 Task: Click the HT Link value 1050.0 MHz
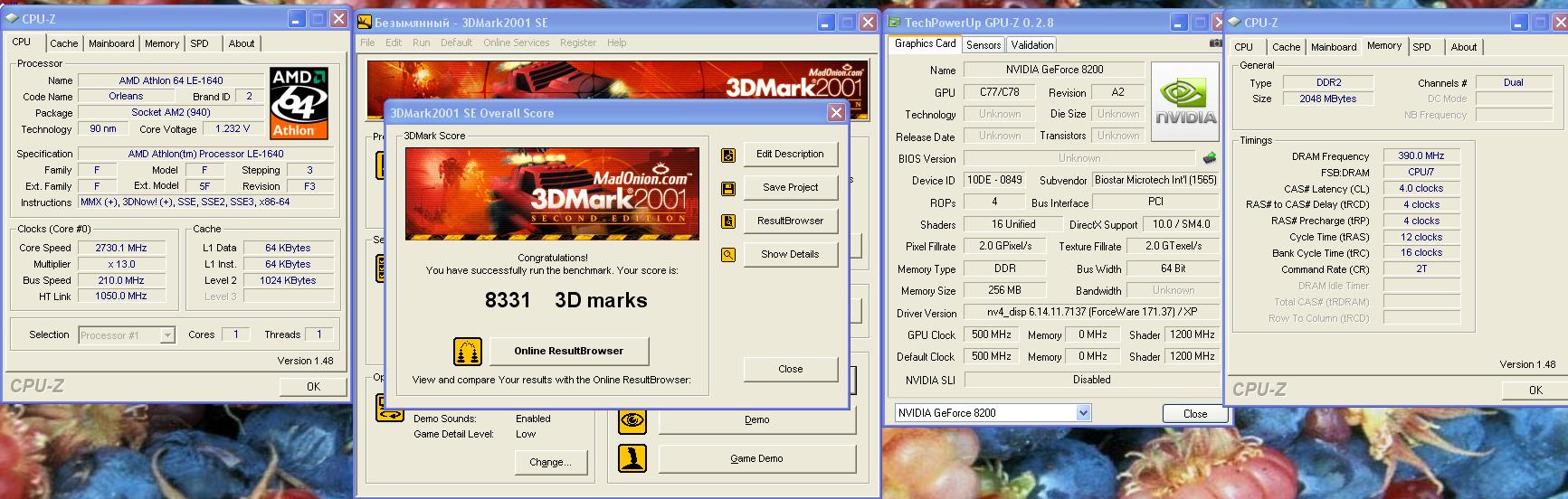(x=121, y=297)
